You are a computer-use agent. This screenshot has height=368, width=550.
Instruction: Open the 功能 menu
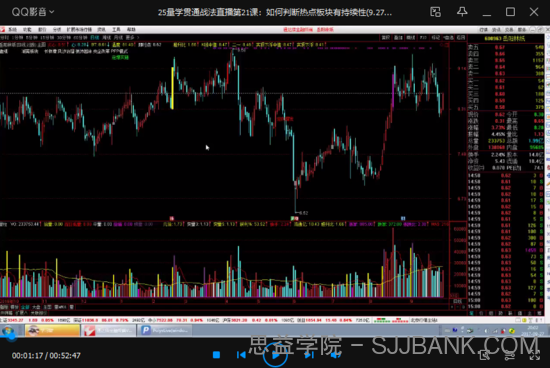click(x=27, y=29)
